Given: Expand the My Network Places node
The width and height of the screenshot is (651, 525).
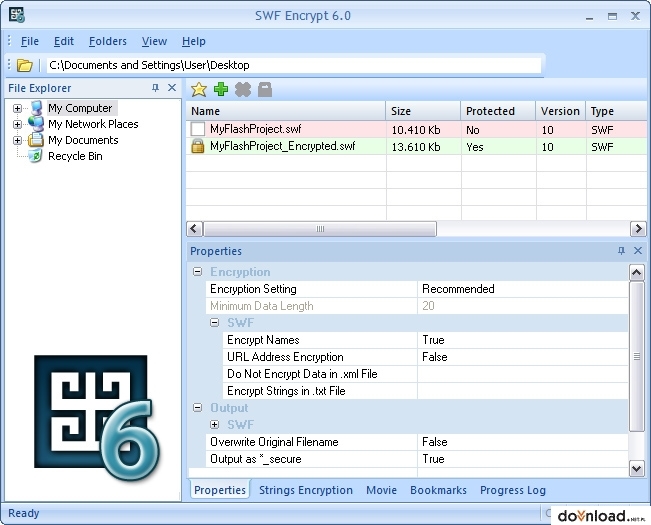Looking at the screenshot, I should [17, 124].
